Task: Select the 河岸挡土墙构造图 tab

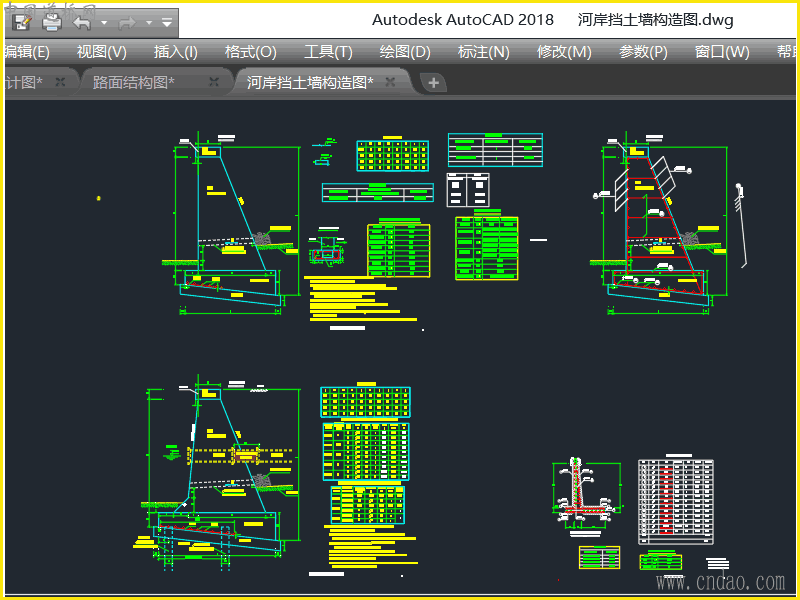Action: (x=309, y=82)
